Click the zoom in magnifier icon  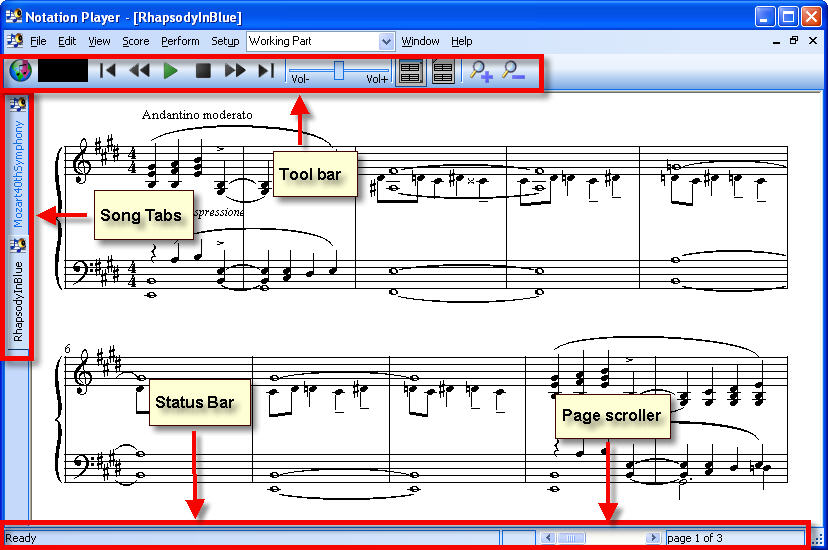(x=481, y=71)
